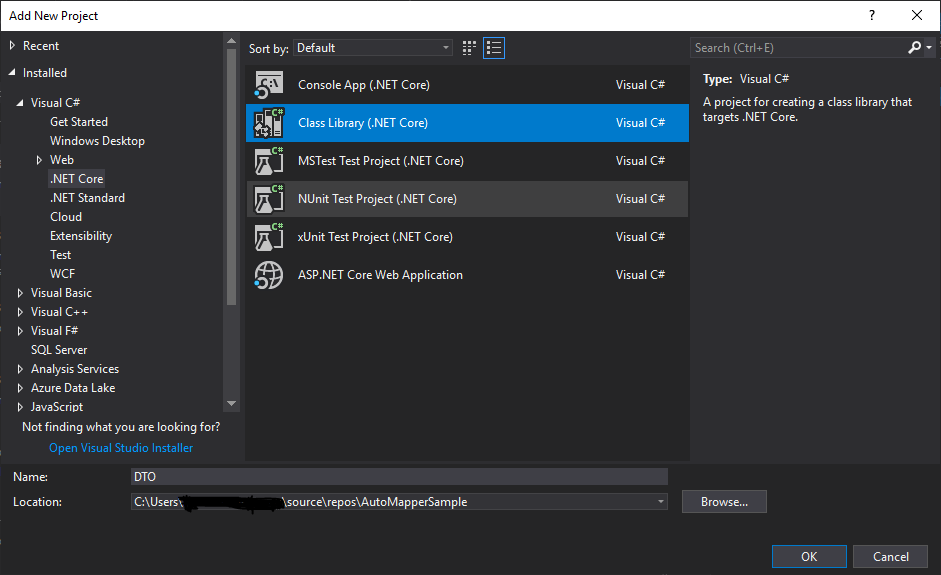Choose MSTest Test Project (.NET Core) template name
The width and height of the screenshot is (941, 575).
(380, 161)
